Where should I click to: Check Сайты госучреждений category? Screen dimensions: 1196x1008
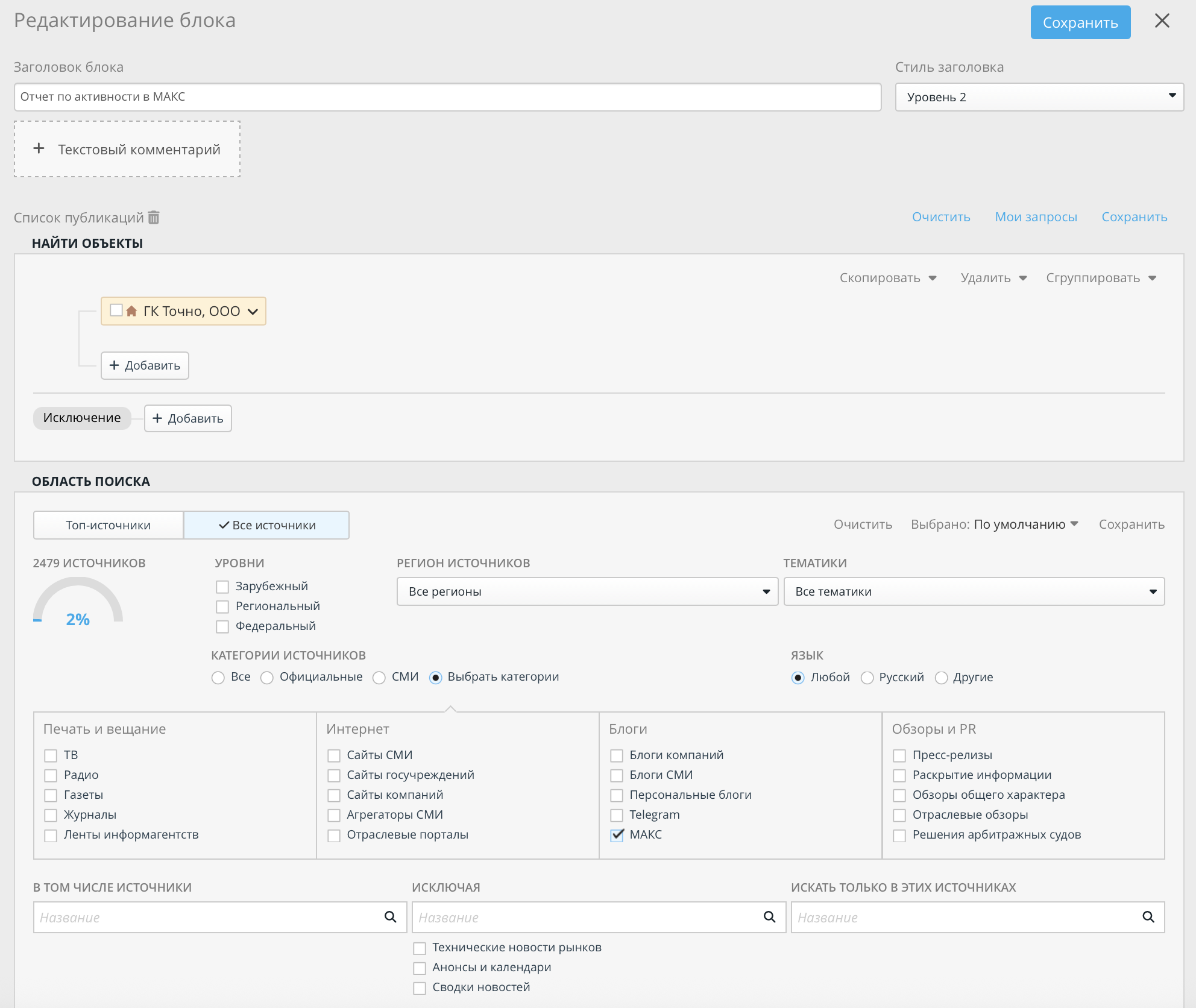[x=334, y=775]
